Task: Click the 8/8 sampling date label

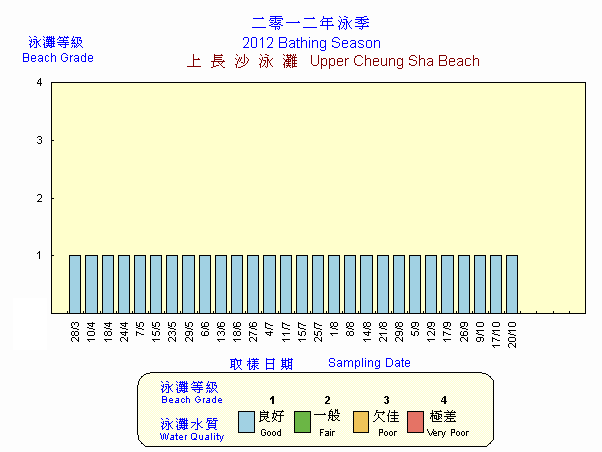Action: pyautogui.click(x=350, y=329)
